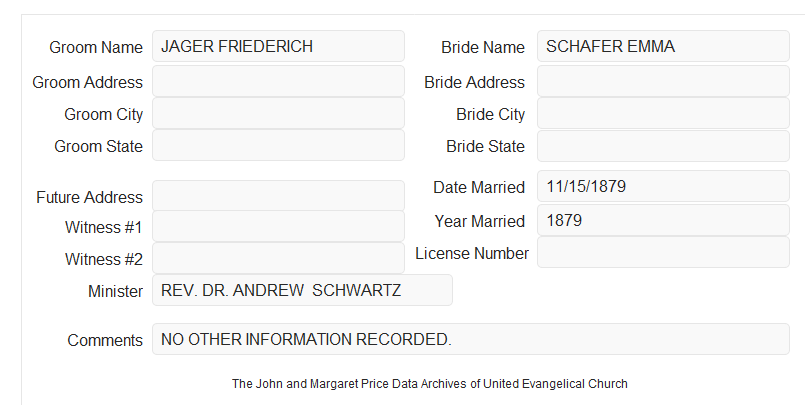Click the Comments text field
The height and width of the screenshot is (405, 805).
(471, 339)
